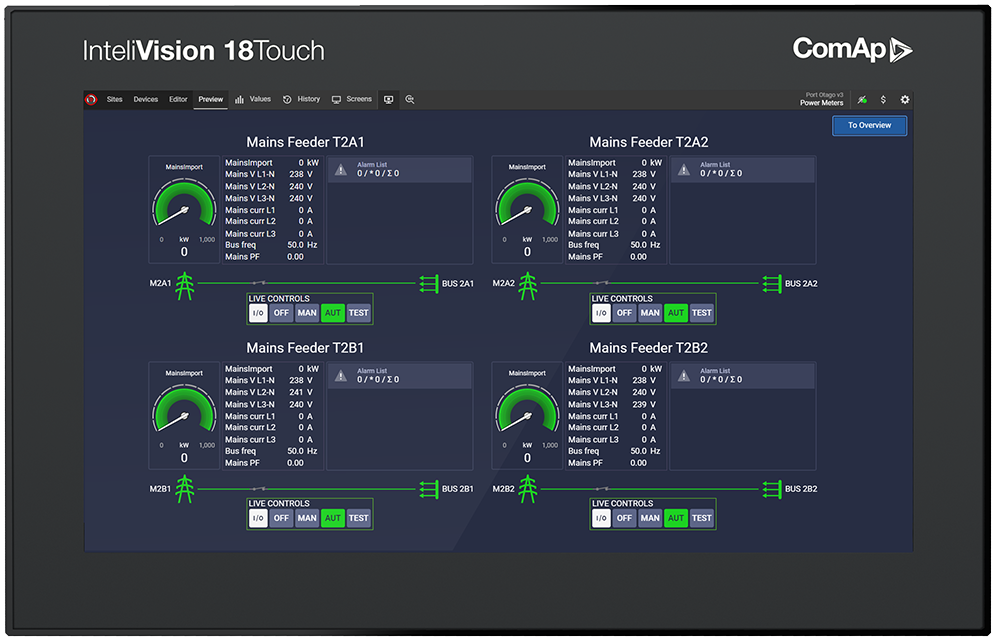Switch to the Preview tab
The image size is (999, 641).
click(x=210, y=99)
